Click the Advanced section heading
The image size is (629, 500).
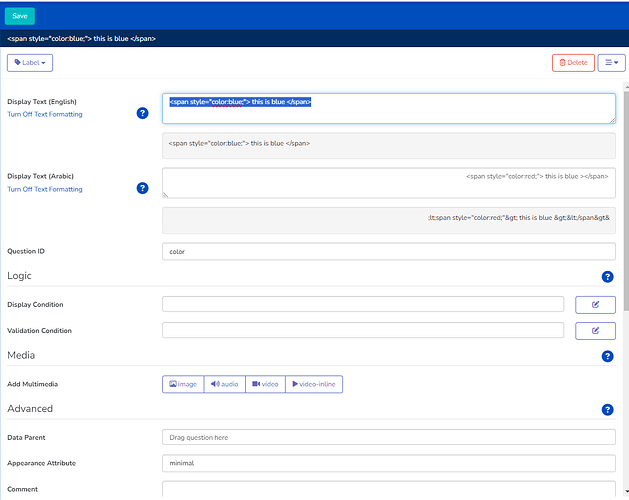coord(30,409)
